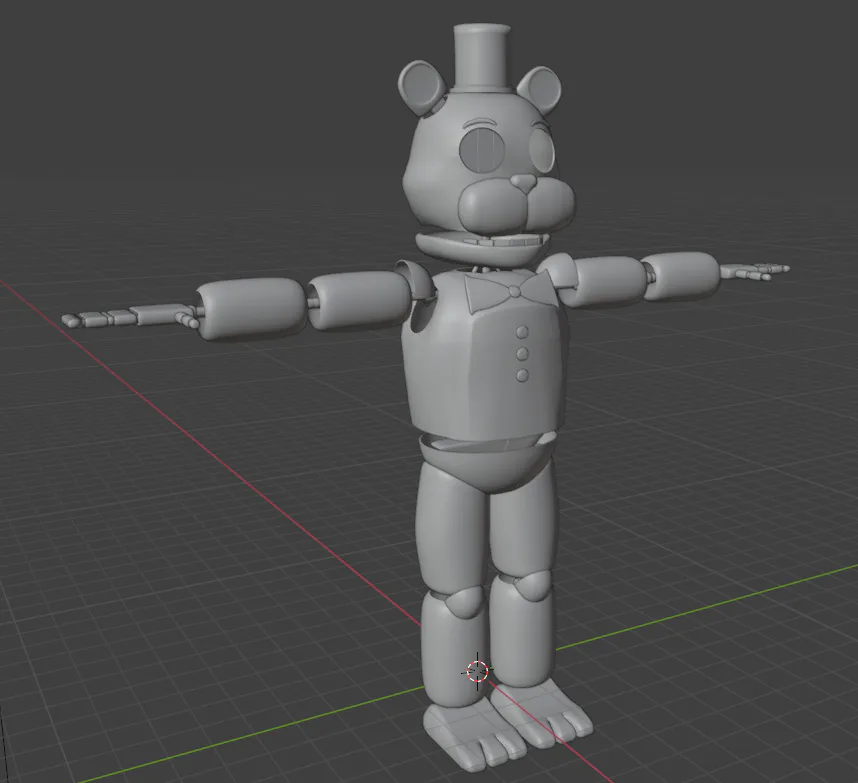Select the foot on the screen-right side
The width and height of the screenshot is (858, 783).
(x=543, y=715)
